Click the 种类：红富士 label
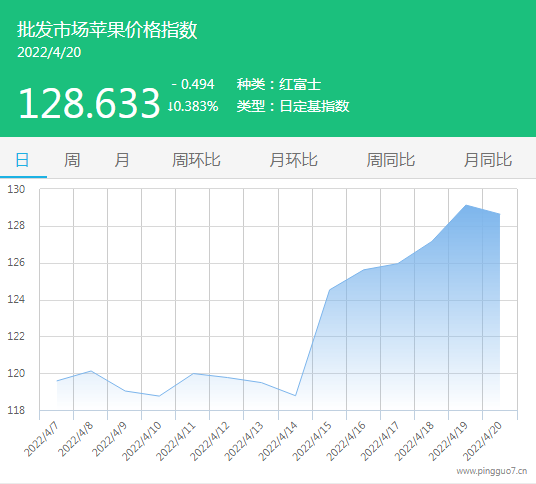536x484 pixels. click(279, 84)
